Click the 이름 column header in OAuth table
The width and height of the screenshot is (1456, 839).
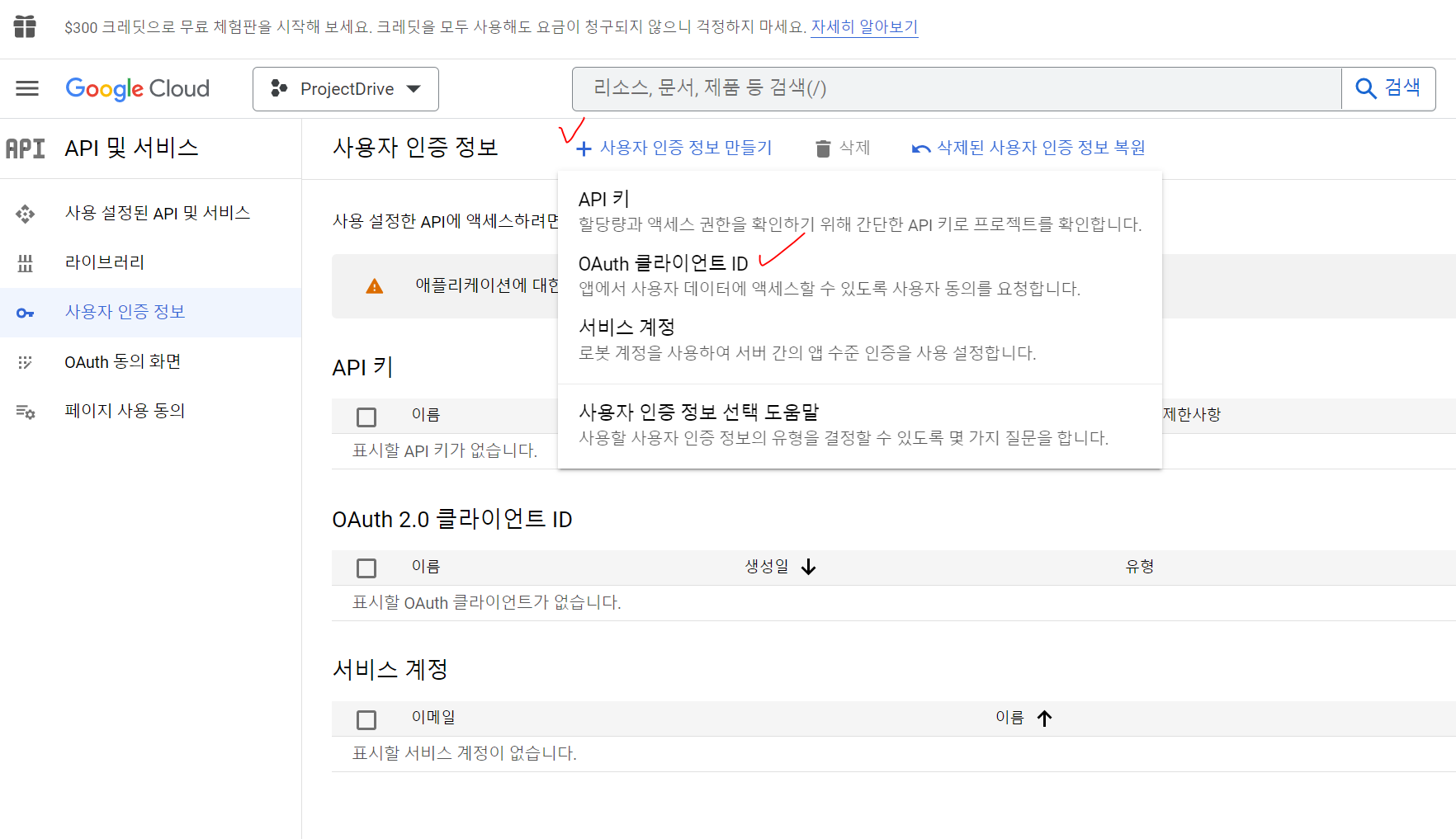coord(426,567)
